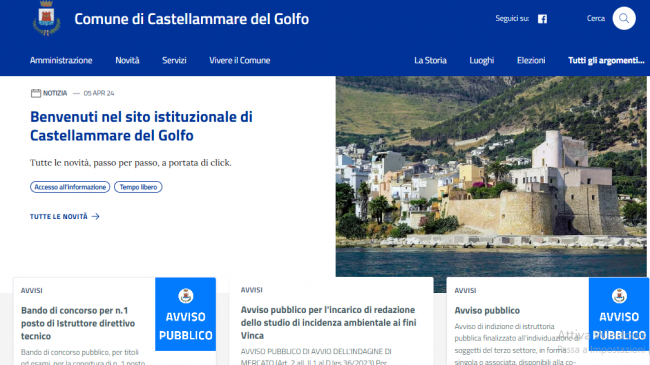Open the third card titled Avviso pubblico
Screen dimensions: 650x365
487,311
